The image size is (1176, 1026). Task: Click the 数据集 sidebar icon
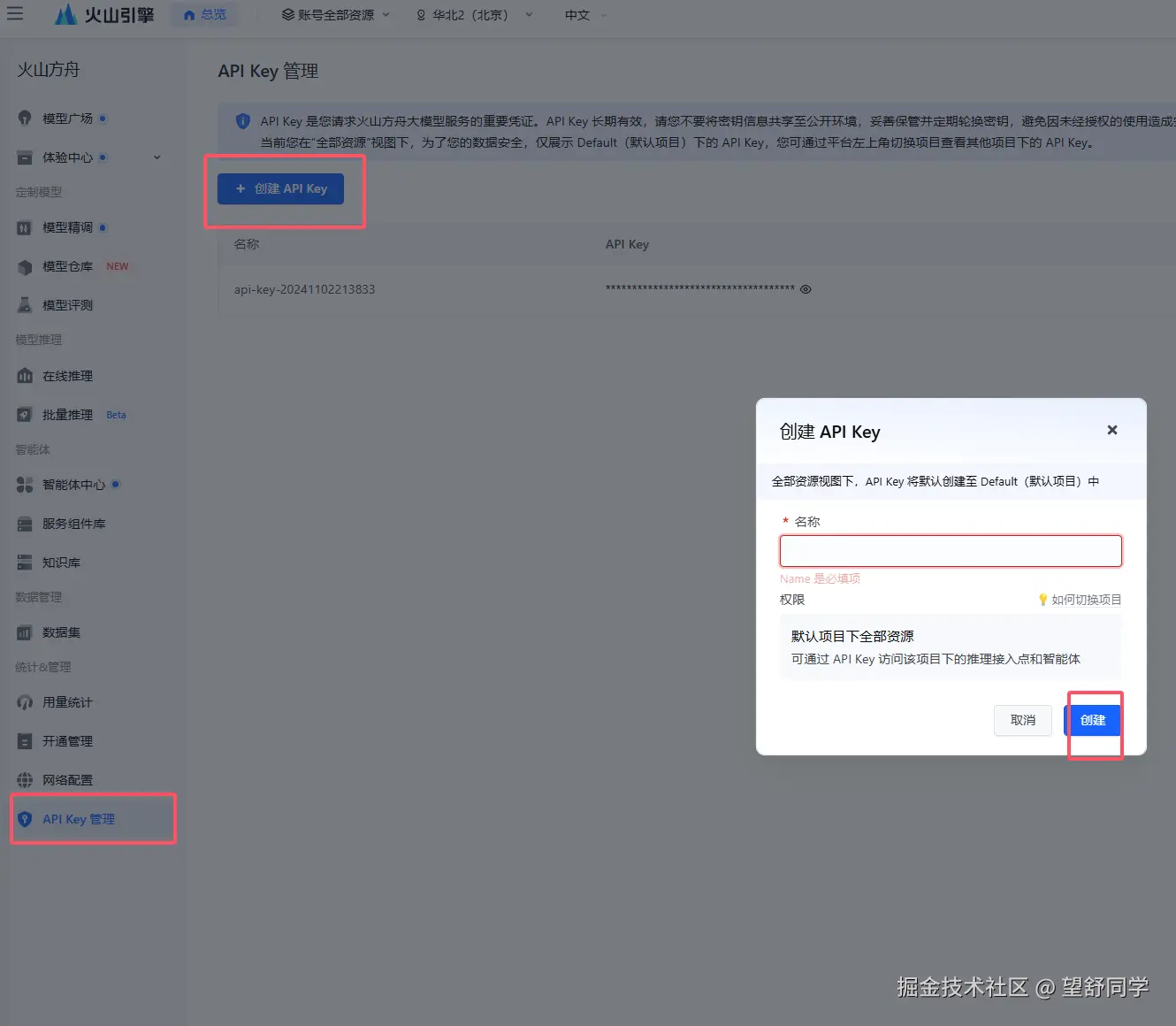[x=25, y=632]
